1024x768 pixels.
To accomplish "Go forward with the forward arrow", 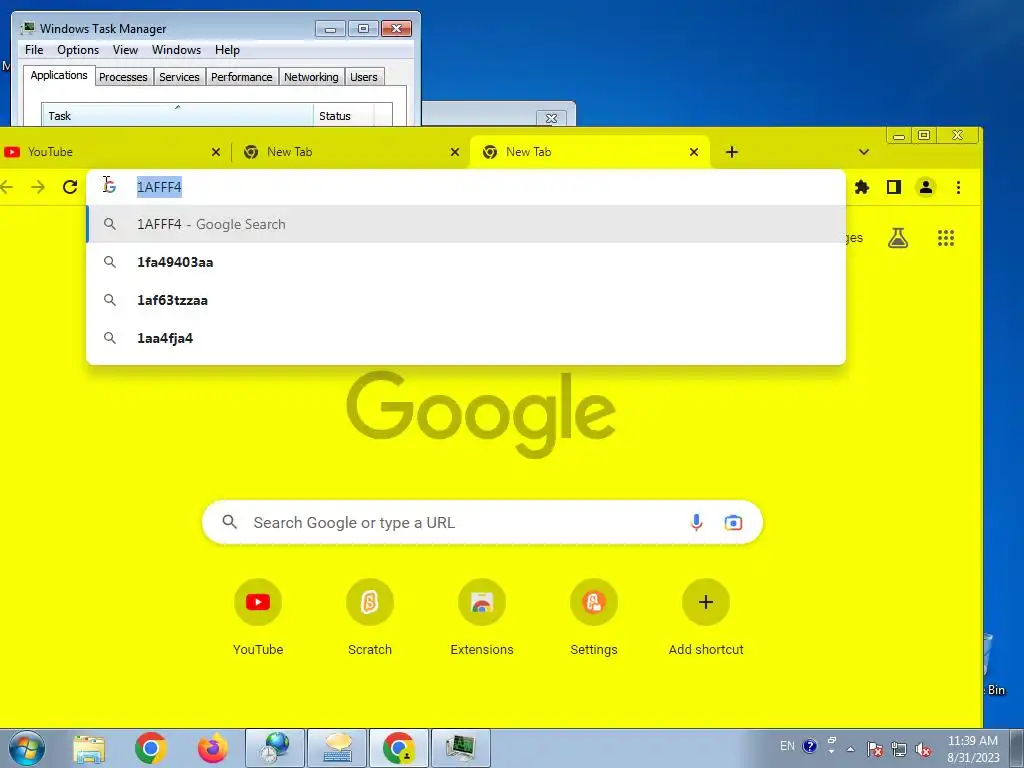I will [x=38, y=187].
